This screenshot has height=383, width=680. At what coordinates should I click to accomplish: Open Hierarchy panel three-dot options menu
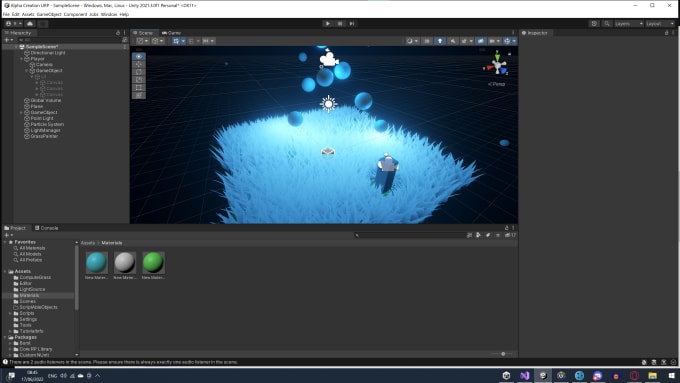tap(124, 33)
